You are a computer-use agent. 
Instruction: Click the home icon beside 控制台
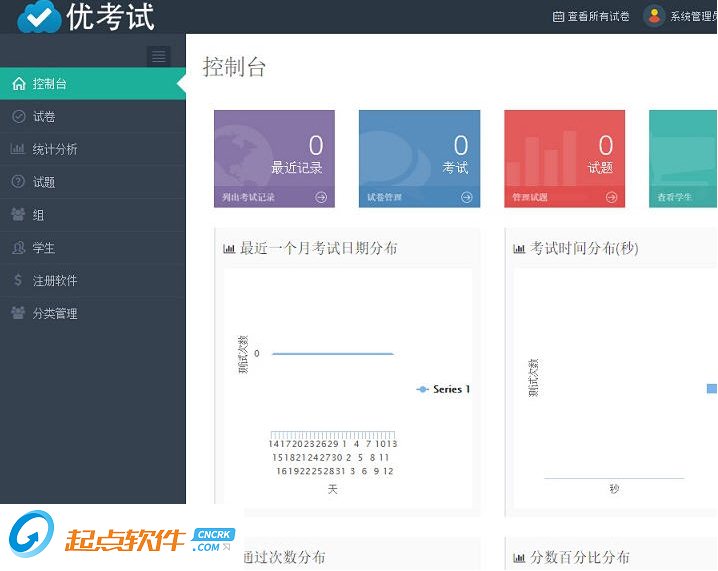tap(19, 83)
